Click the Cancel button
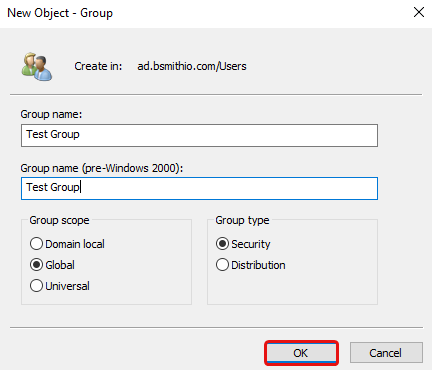Screen dimensions: 432x370 pyautogui.click(x=386, y=353)
